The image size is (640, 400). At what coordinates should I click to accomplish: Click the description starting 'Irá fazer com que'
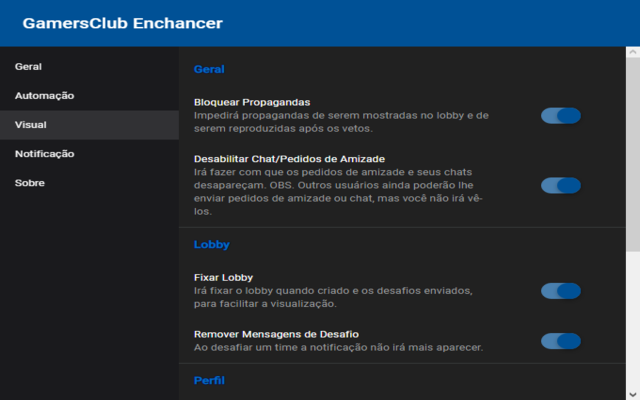[x=338, y=192]
